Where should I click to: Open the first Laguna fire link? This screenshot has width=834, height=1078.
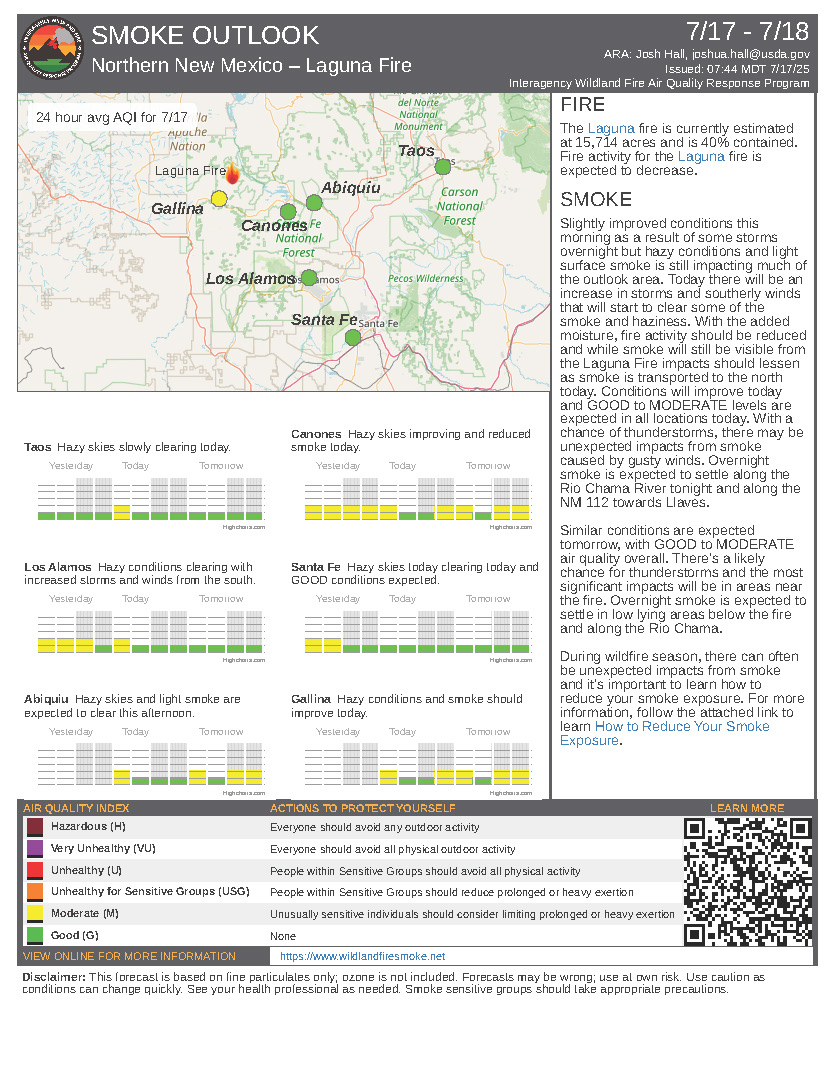611,129
